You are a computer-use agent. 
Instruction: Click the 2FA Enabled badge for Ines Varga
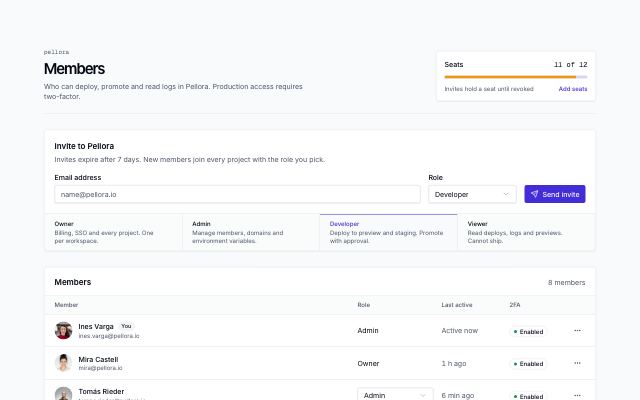point(528,331)
